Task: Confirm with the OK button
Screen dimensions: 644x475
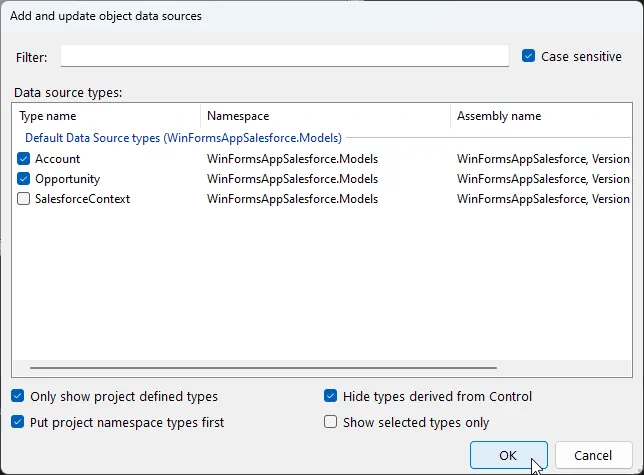Action: 508,455
